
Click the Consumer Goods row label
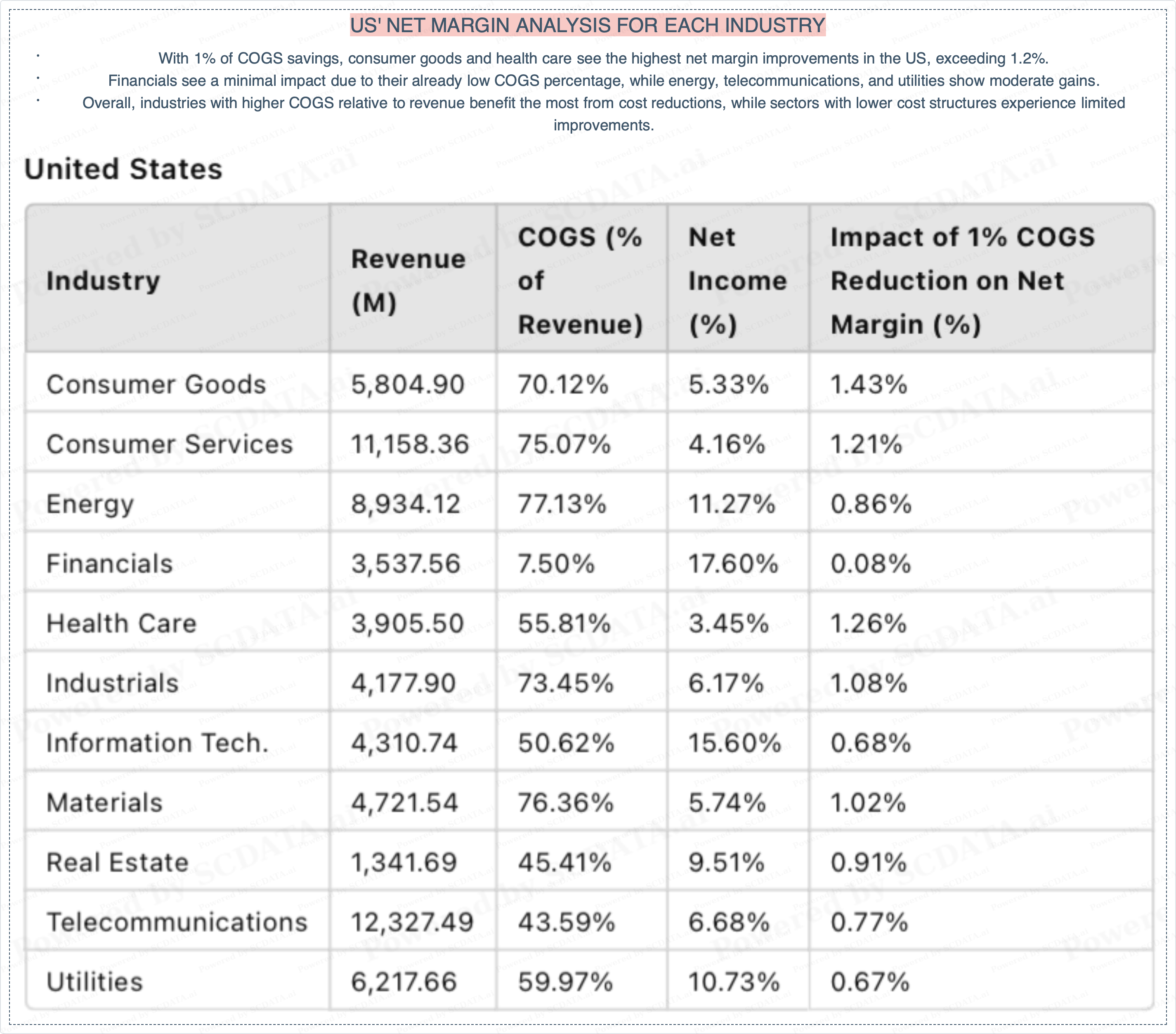coord(156,385)
